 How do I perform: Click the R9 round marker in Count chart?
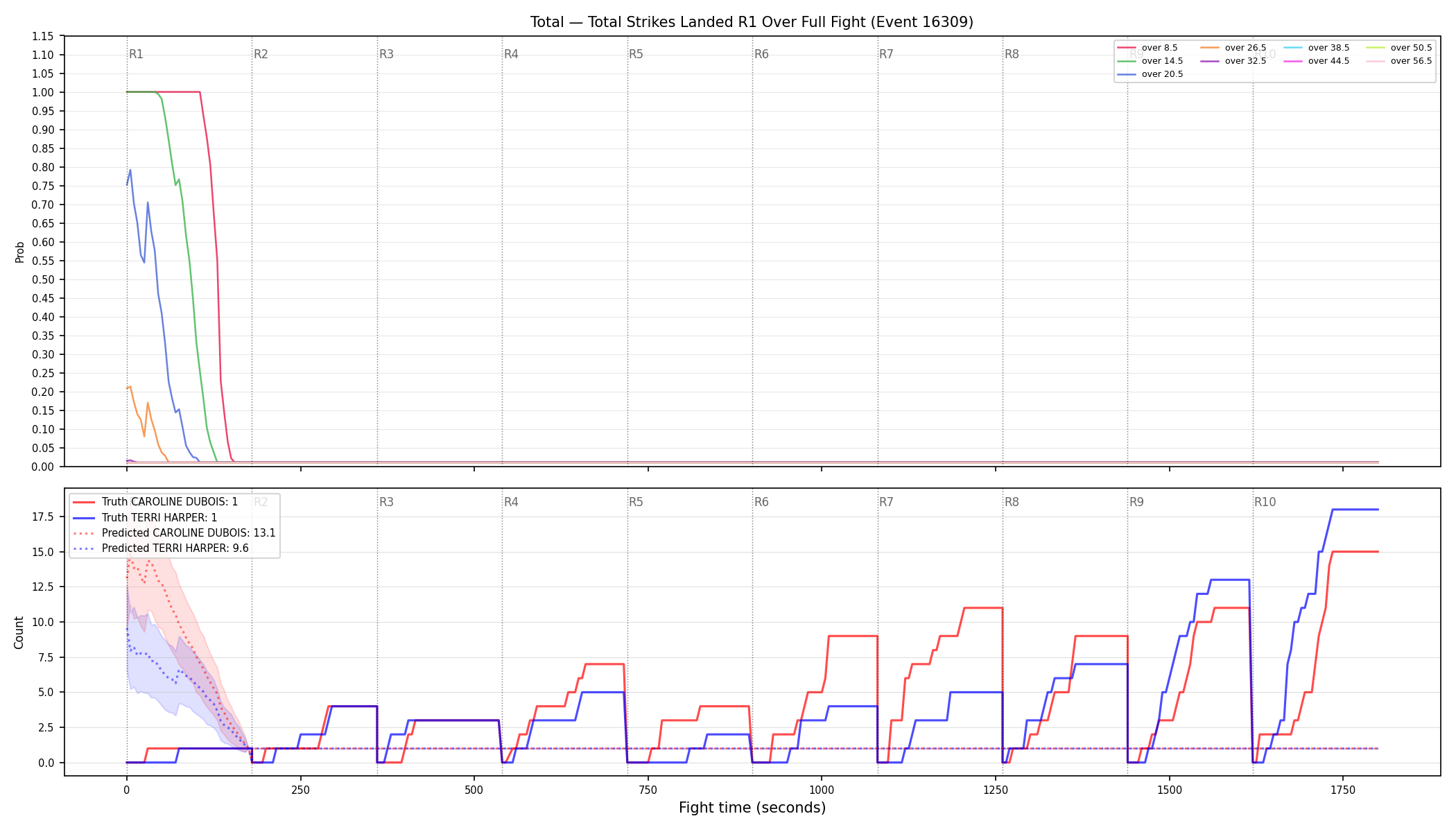(1137, 502)
